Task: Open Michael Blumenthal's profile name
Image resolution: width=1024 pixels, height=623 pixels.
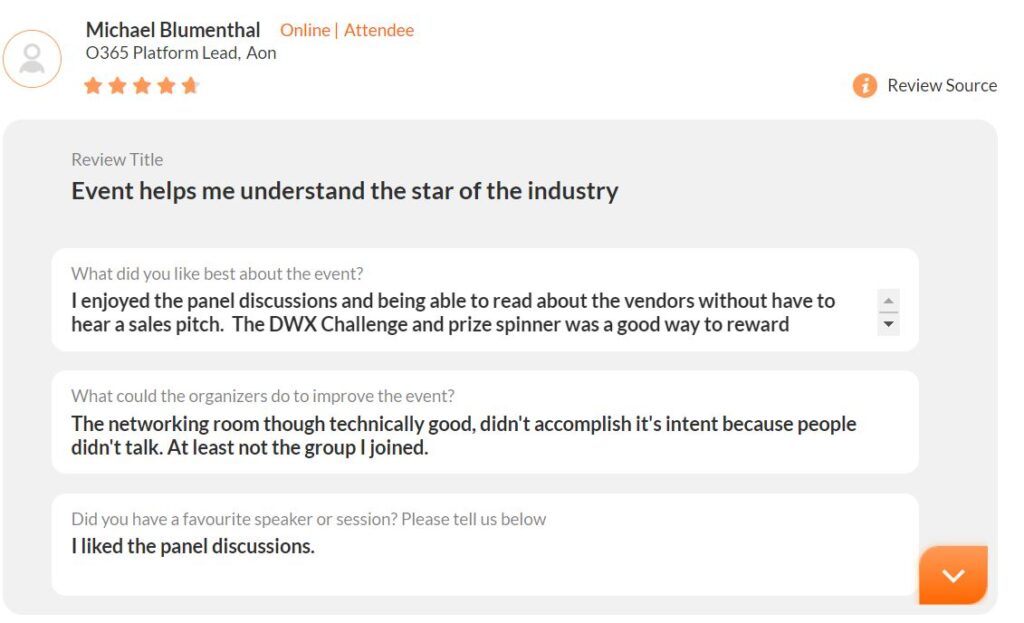Action: 173,30
